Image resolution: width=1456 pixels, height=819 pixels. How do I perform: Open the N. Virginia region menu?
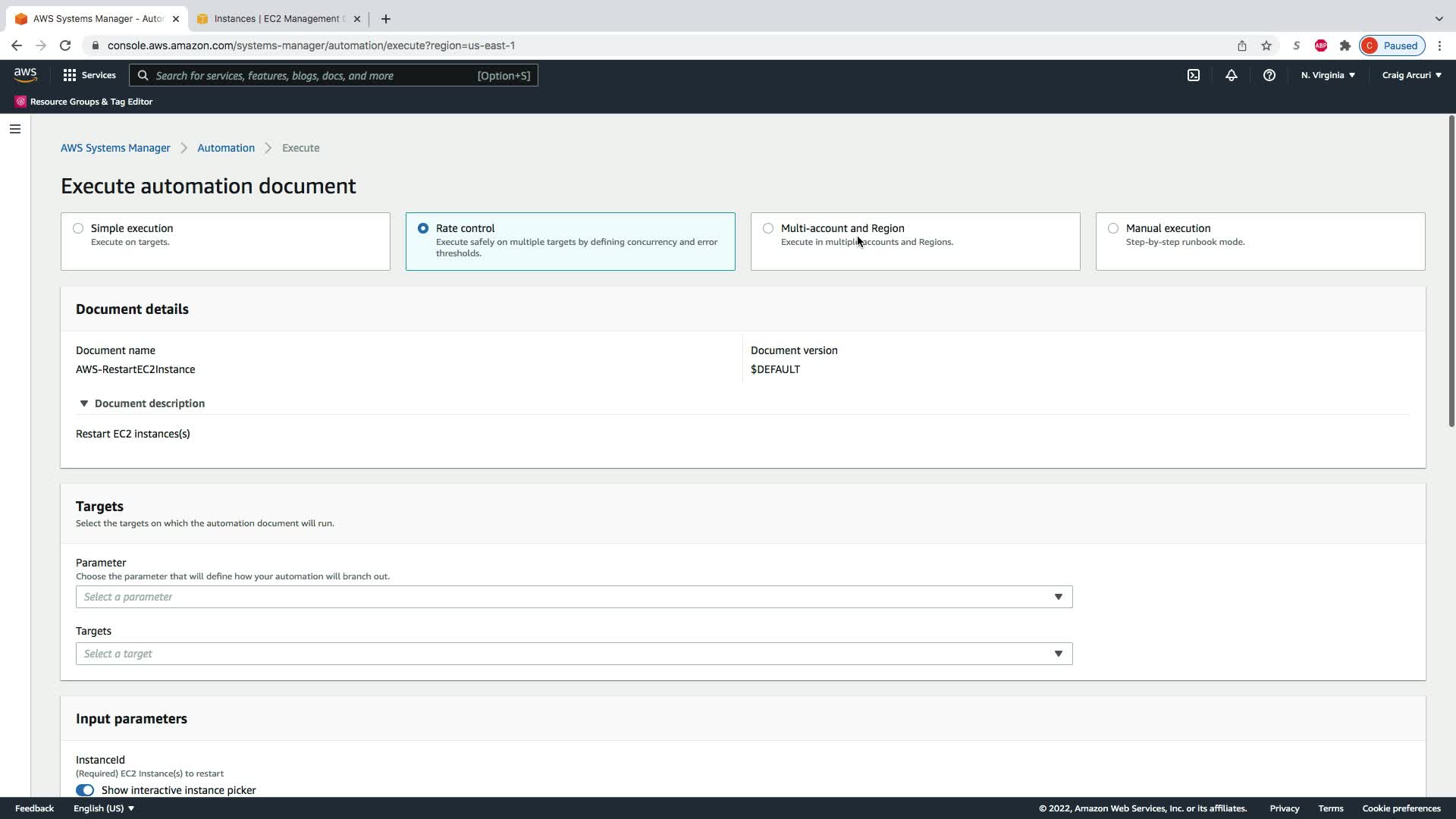click(1328, 75)
